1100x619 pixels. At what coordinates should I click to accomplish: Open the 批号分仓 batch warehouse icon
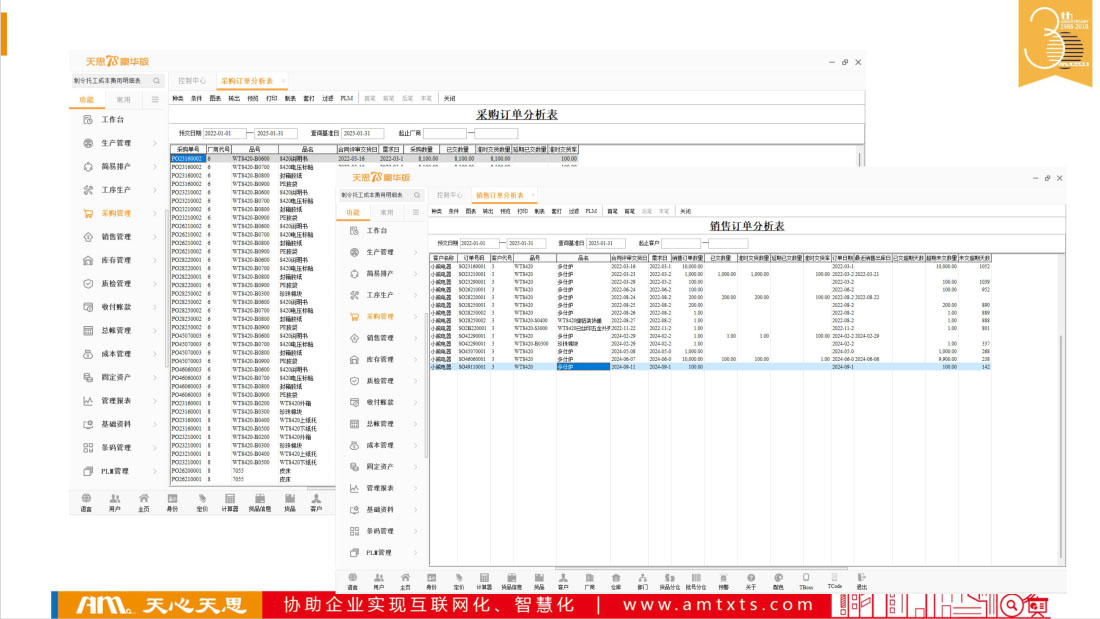tap(696, 581)
